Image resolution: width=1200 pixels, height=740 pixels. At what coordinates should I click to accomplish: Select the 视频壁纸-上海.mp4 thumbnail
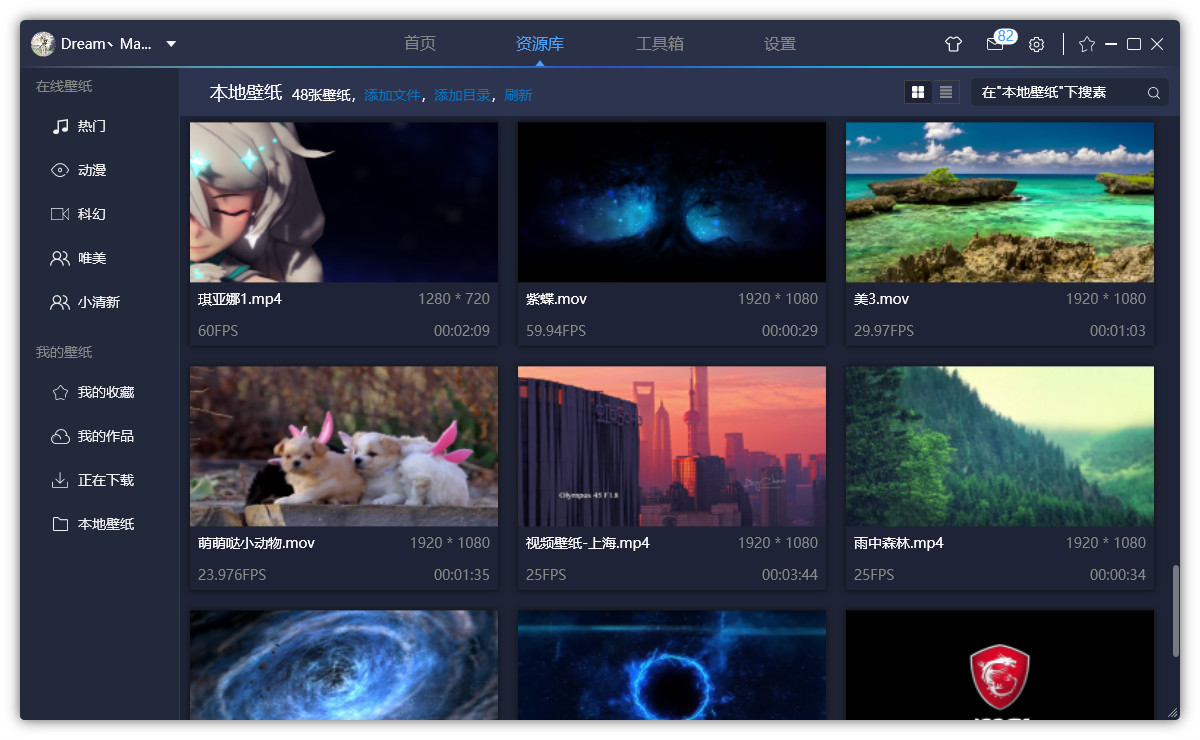pos(672,446)
